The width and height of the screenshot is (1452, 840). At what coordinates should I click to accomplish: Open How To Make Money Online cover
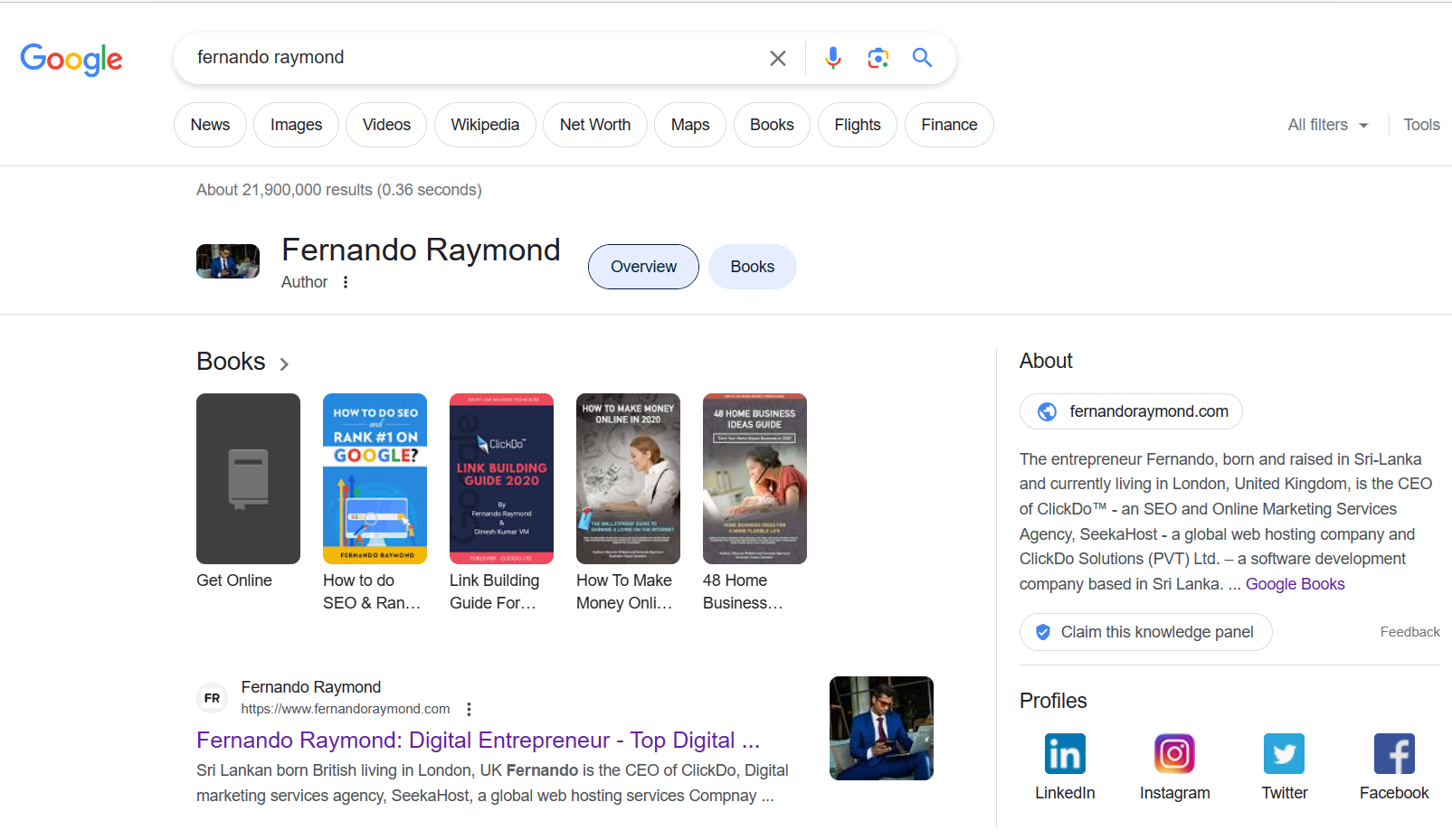pos(628,478)
